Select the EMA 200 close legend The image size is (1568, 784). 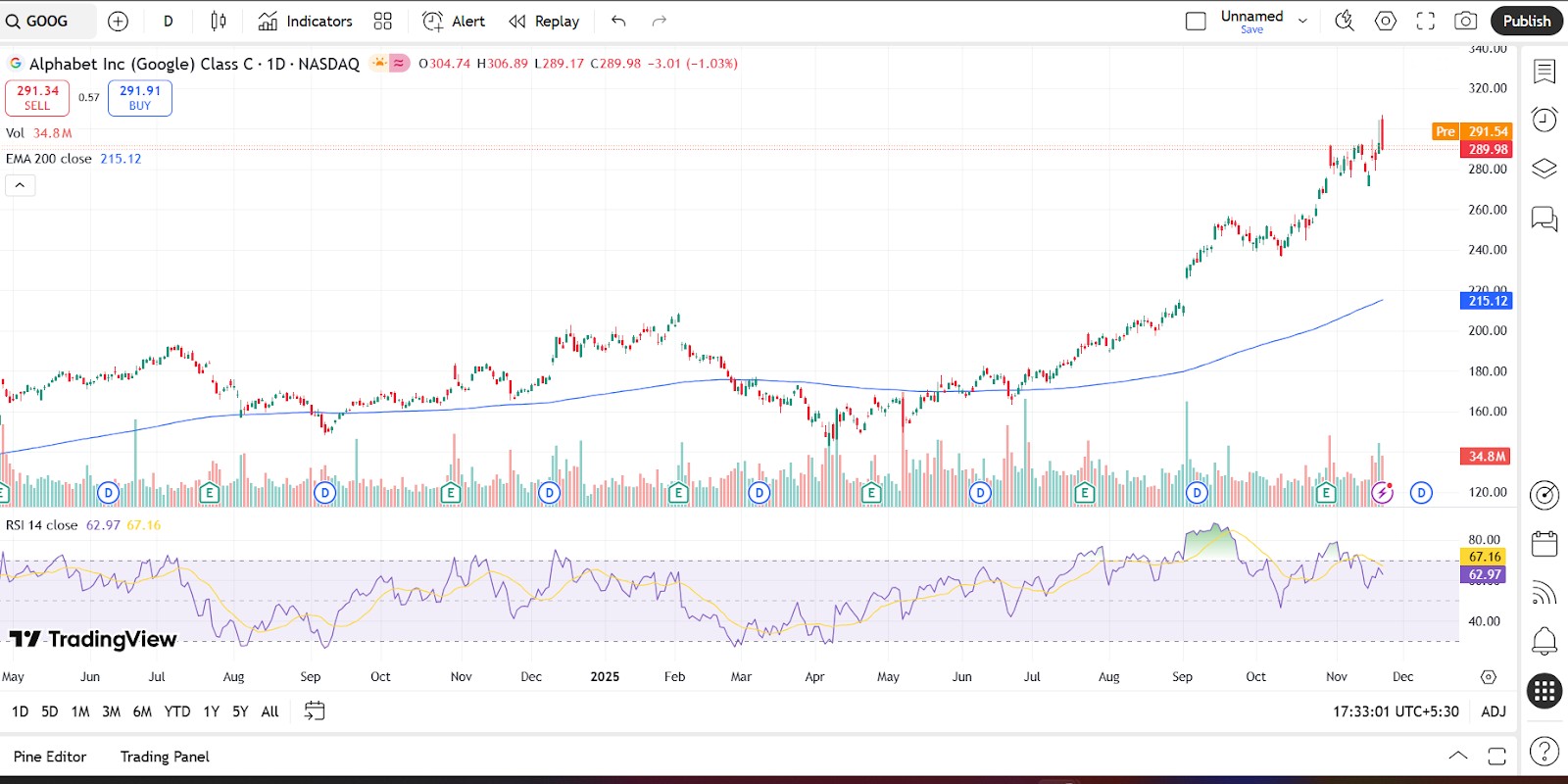click(x=73, y=159)
